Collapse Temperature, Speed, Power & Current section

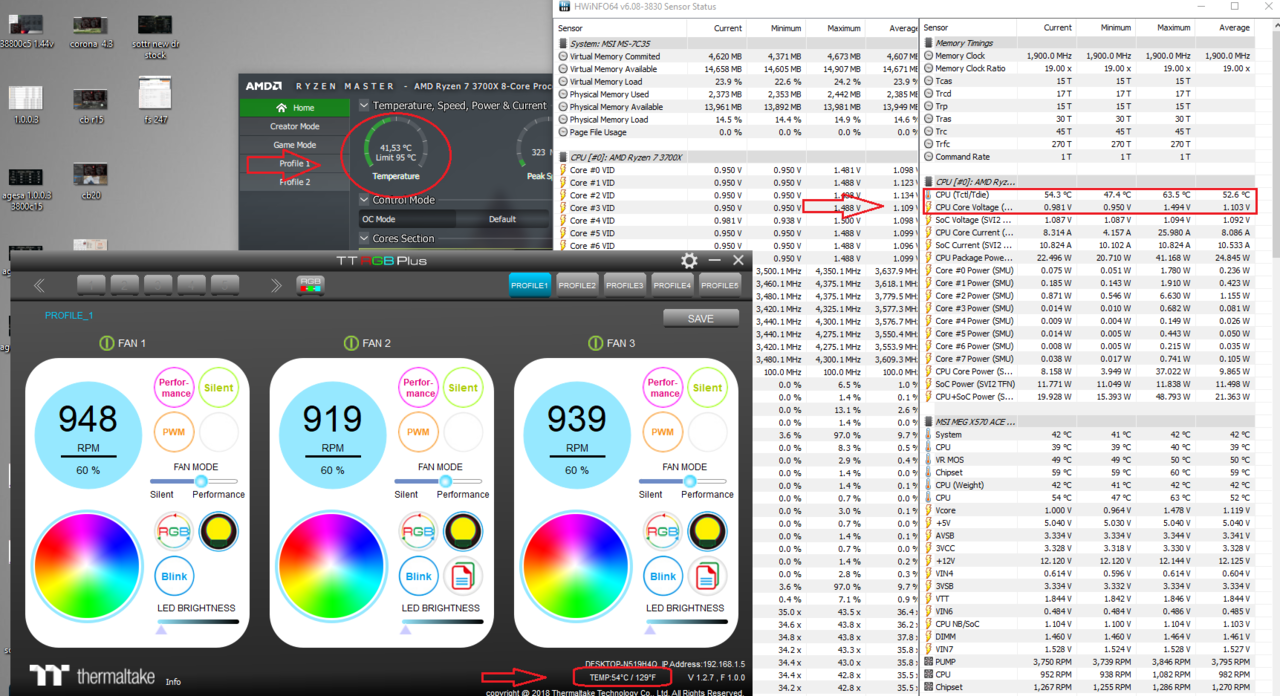point(364,105)
